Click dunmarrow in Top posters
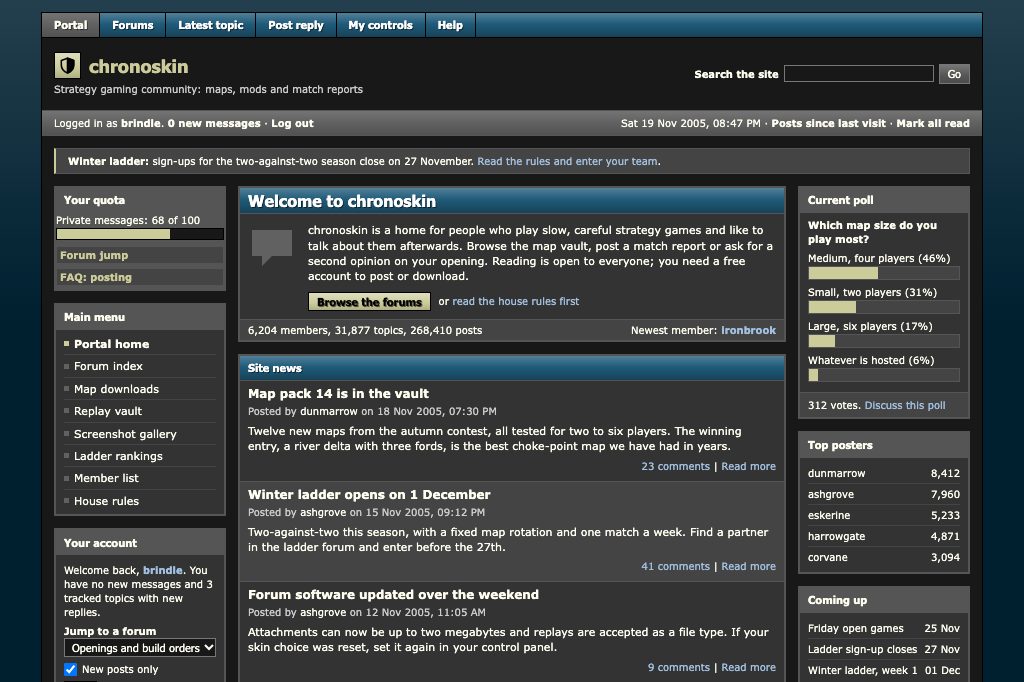The width and height of the screenshot is (1024, 682). tap(837, 474)
